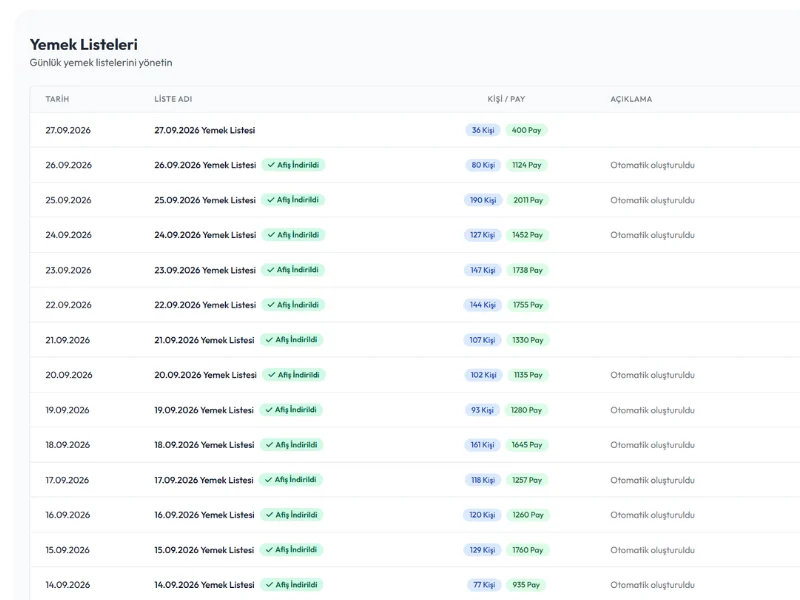This screenshot has width=800, height=600.
Task: Select the date cell 20.09.2026
Action: 69,375
